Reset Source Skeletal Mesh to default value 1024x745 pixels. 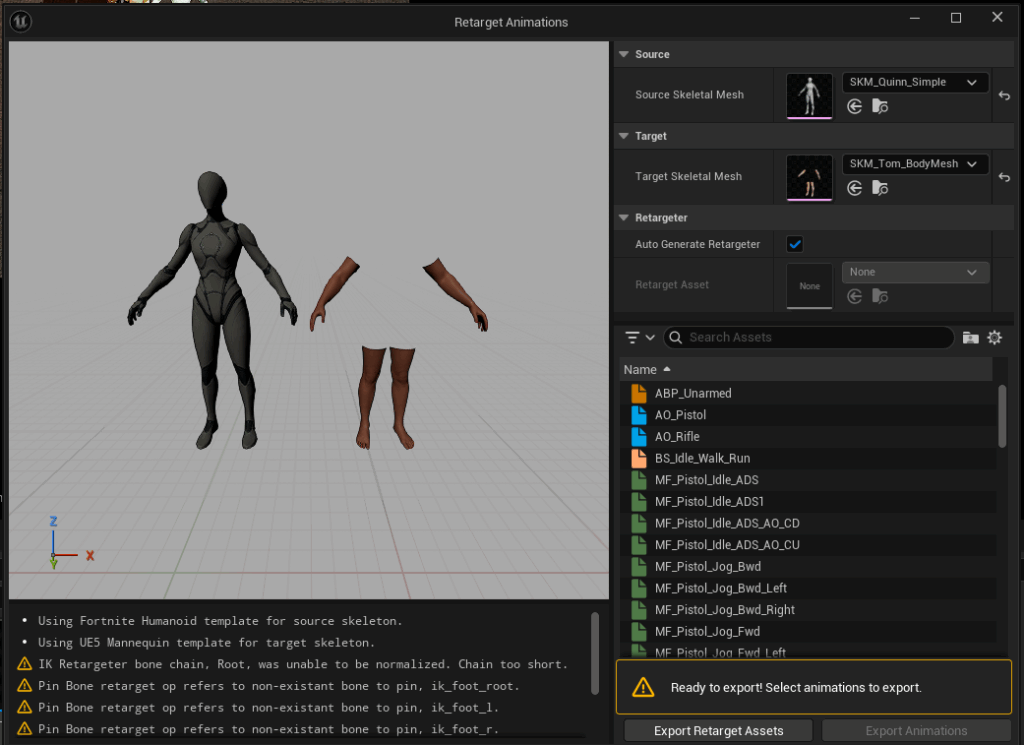1004,96
